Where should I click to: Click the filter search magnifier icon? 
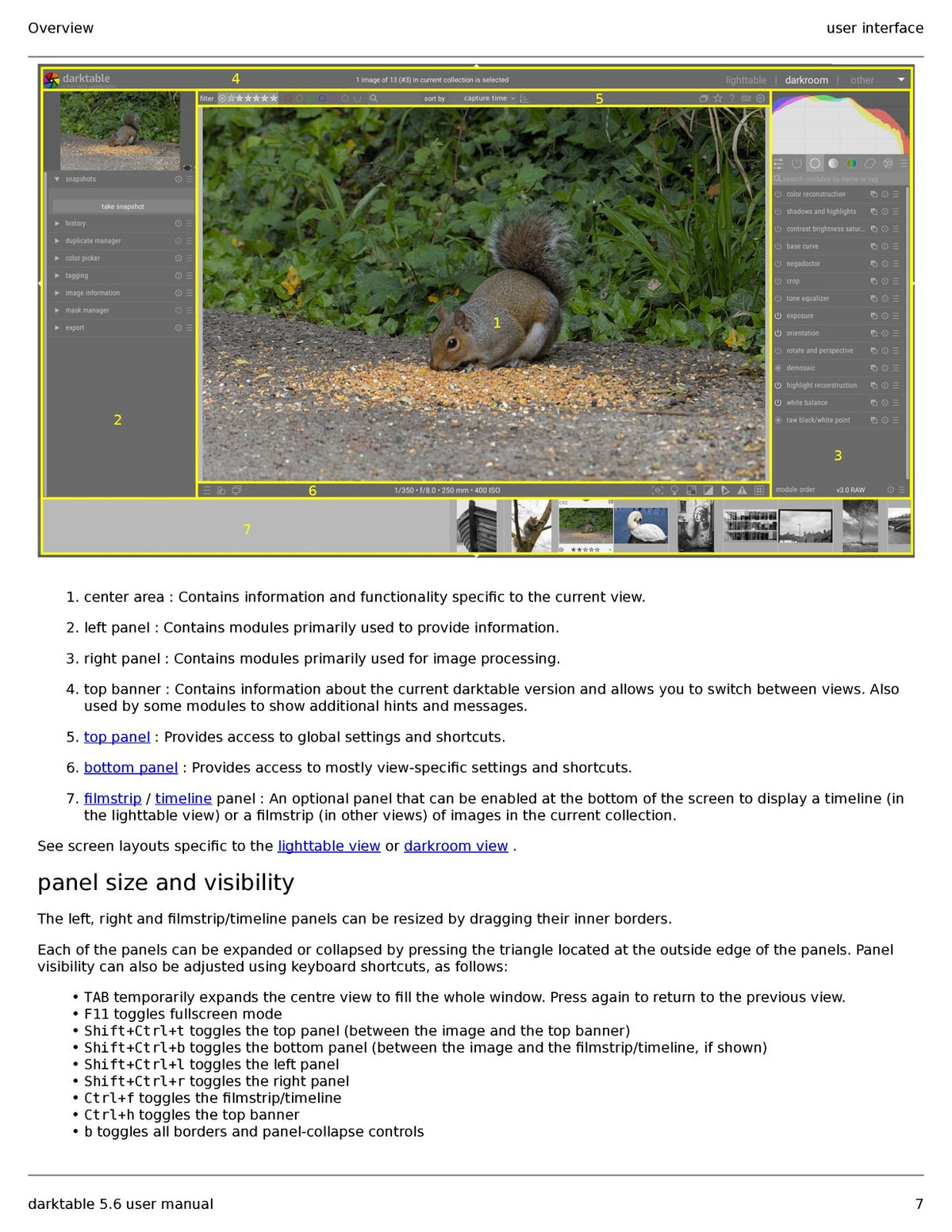pos(374,98)
